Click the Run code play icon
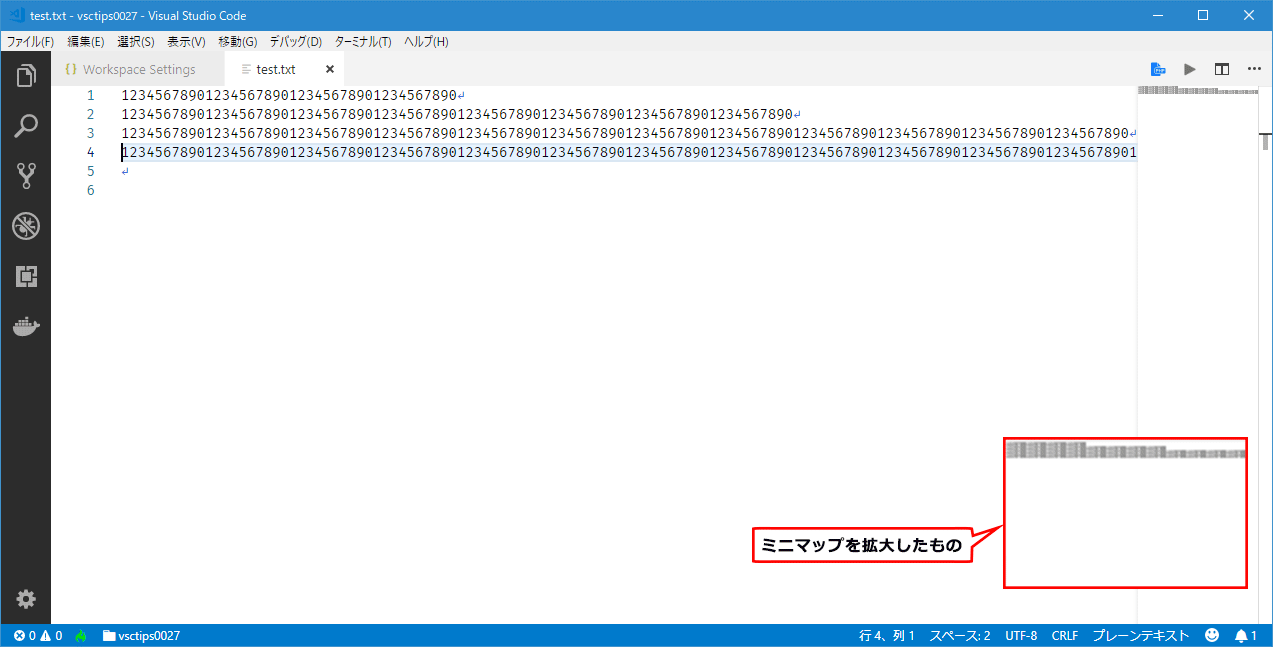This screenshot has width=1273, height=647. coord(1189,69)
